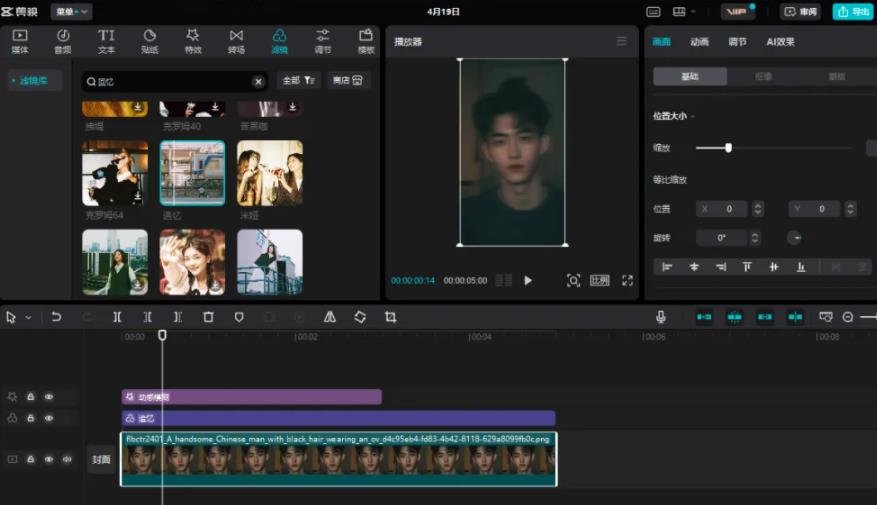The height and width of the screenshot is (505, 877).
Task: Click the rotation dial knob
Action: pyautogui.click(x=794, y=238)
